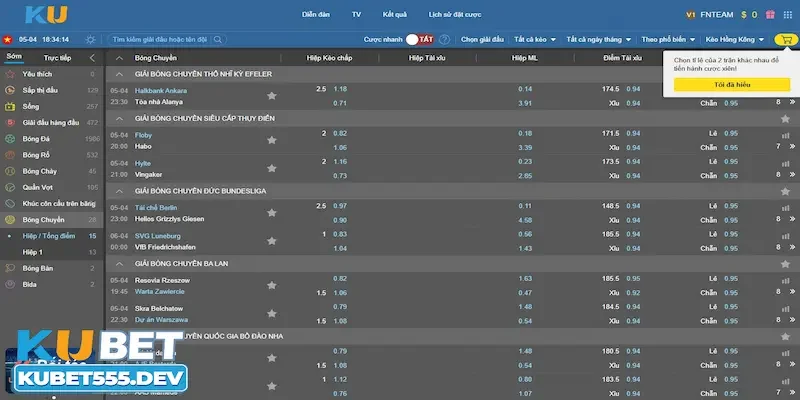Screen dimensions: 800x400
Task: Click the sun theme brightness icon
Action: [91, 39]
